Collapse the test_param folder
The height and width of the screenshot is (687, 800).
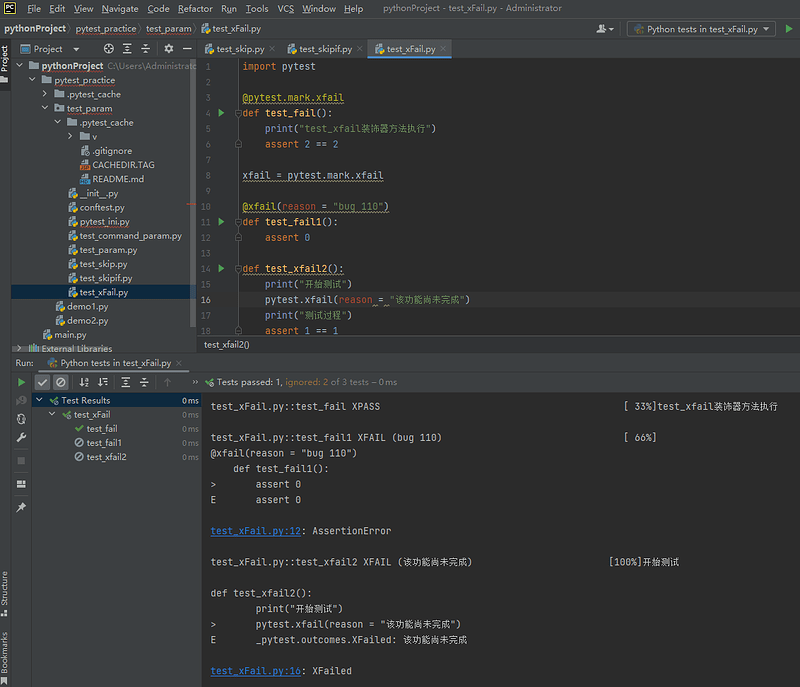tap(45, 108)
